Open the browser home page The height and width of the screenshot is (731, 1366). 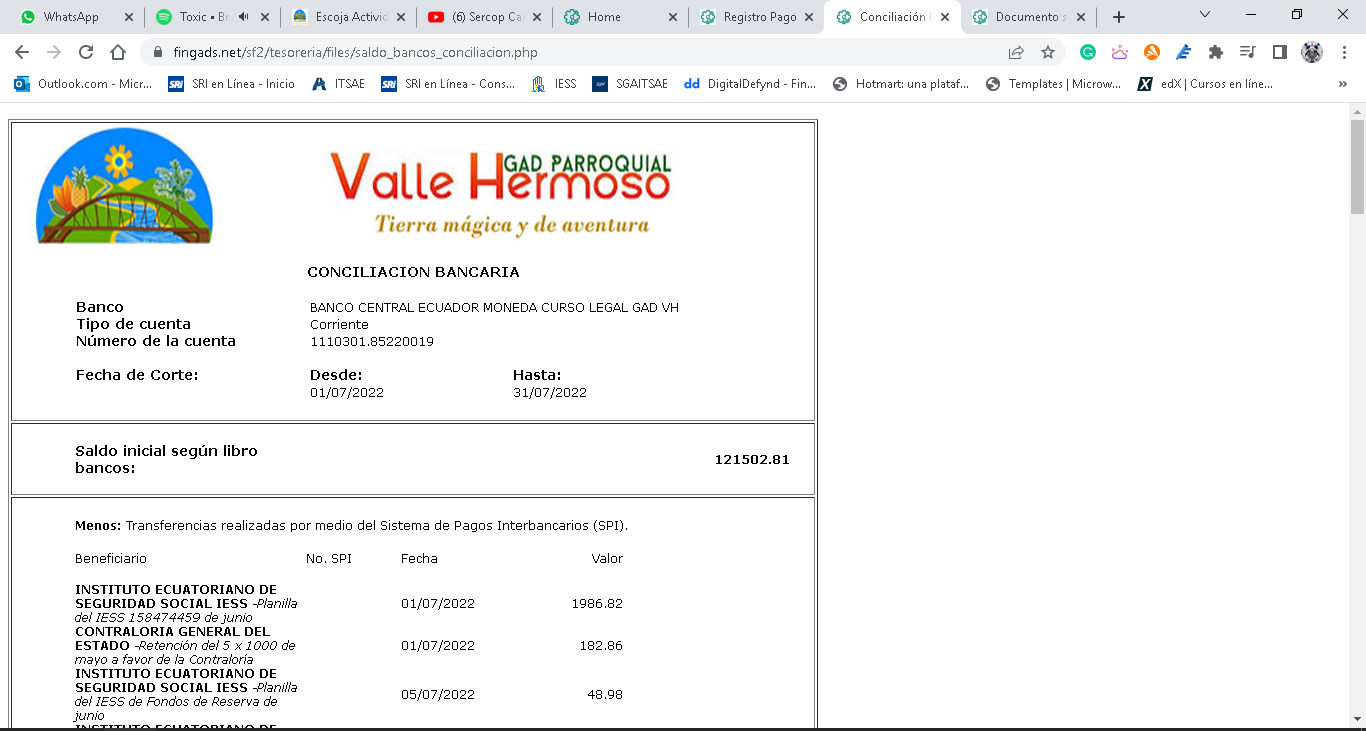coord(118,52)
